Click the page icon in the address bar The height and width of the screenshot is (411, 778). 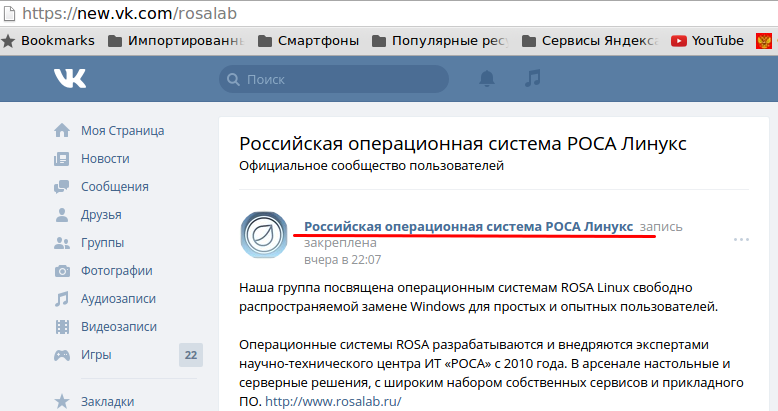pos(9,13)
